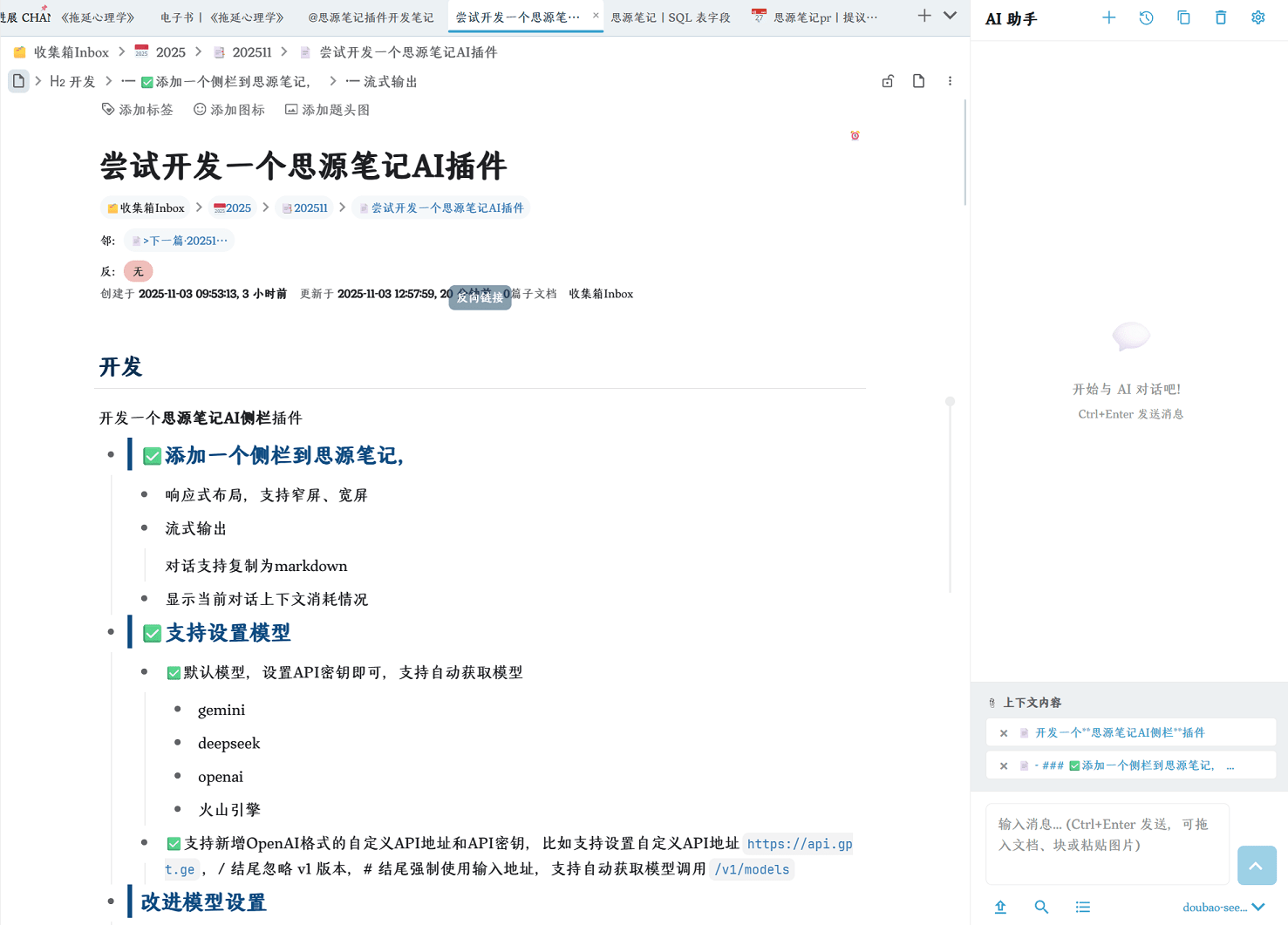Uncheck the 默认模型 task item
The image size is (1288, 925).
point(174,673)
